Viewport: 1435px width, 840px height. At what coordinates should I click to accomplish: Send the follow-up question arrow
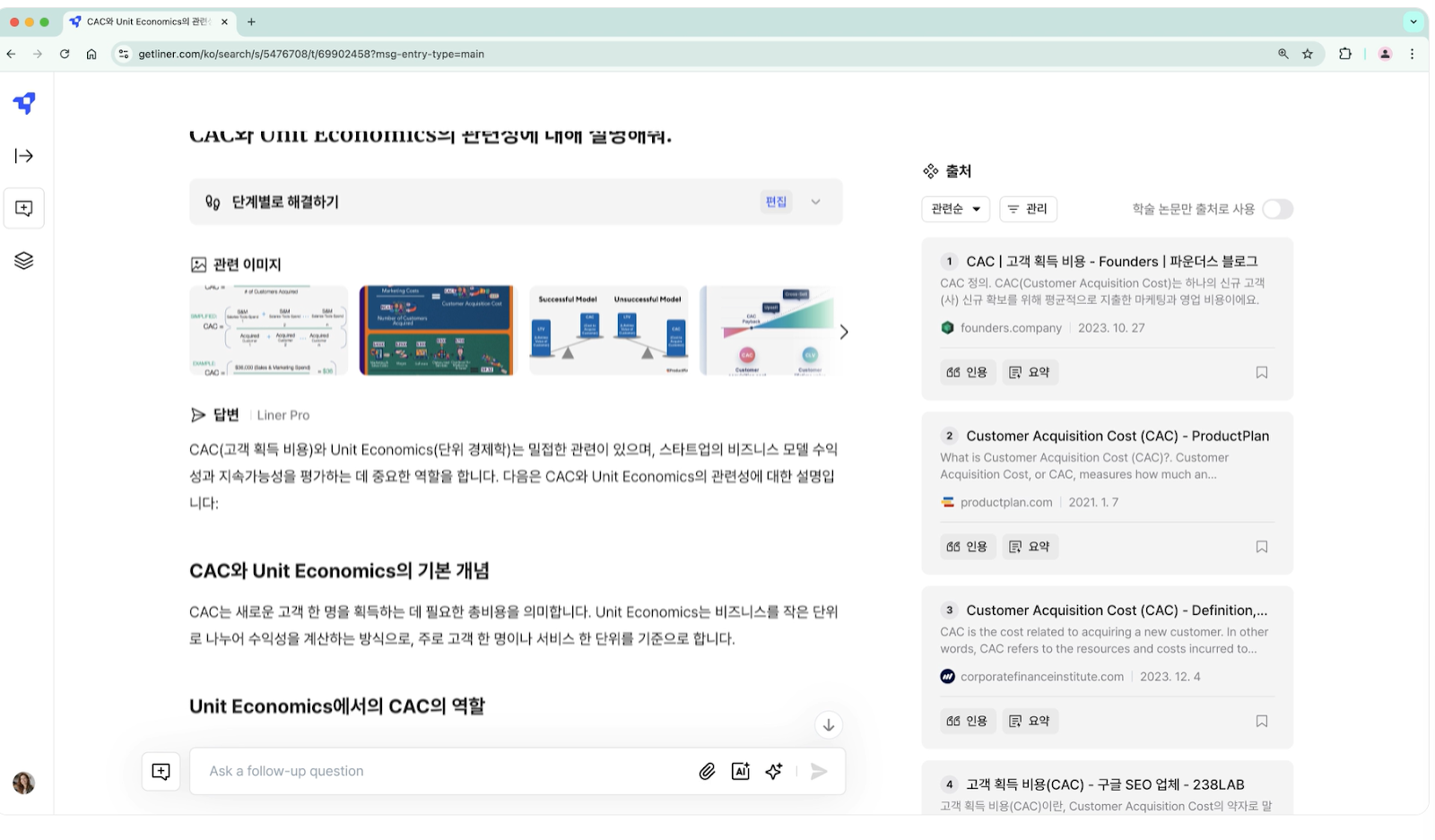(819, 771)
